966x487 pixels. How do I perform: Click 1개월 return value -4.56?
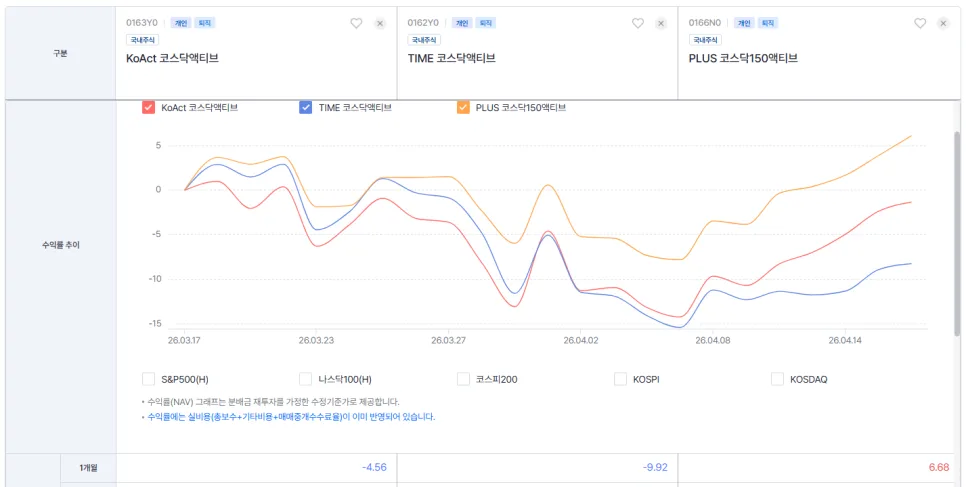coord(375,467)
